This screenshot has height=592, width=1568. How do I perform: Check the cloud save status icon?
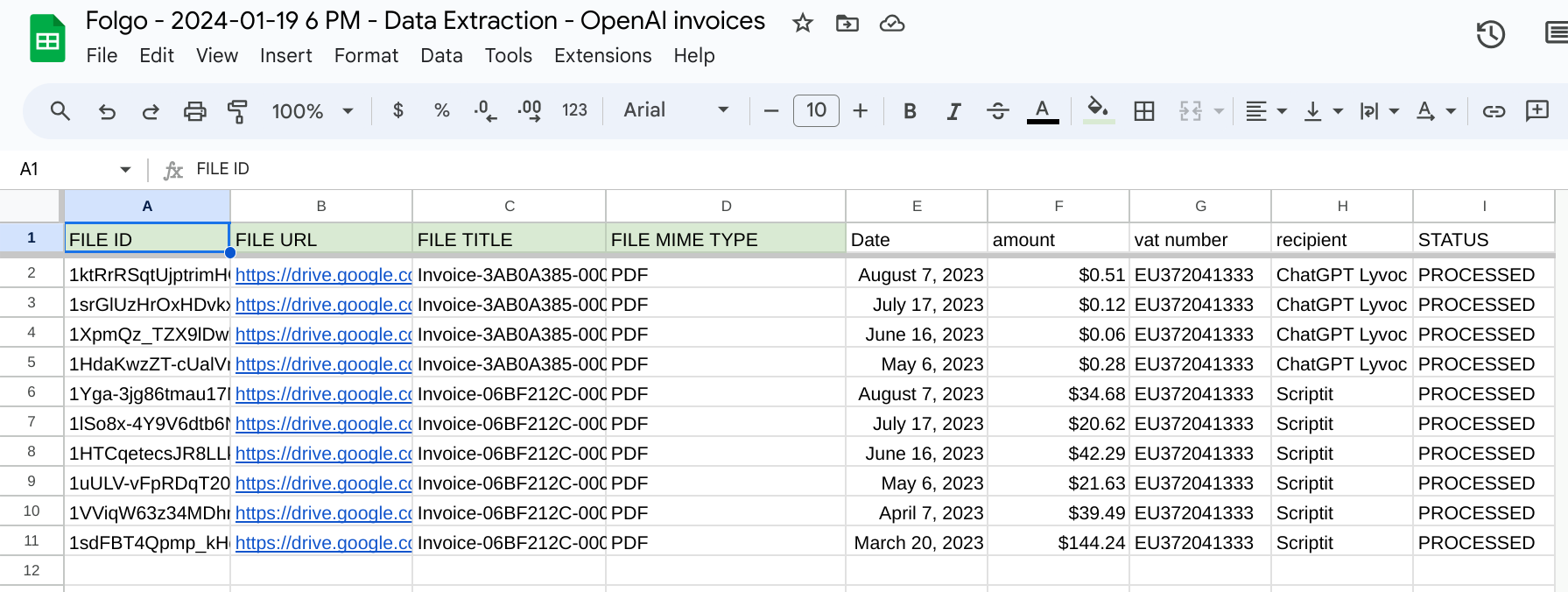[x=892, y=24]
